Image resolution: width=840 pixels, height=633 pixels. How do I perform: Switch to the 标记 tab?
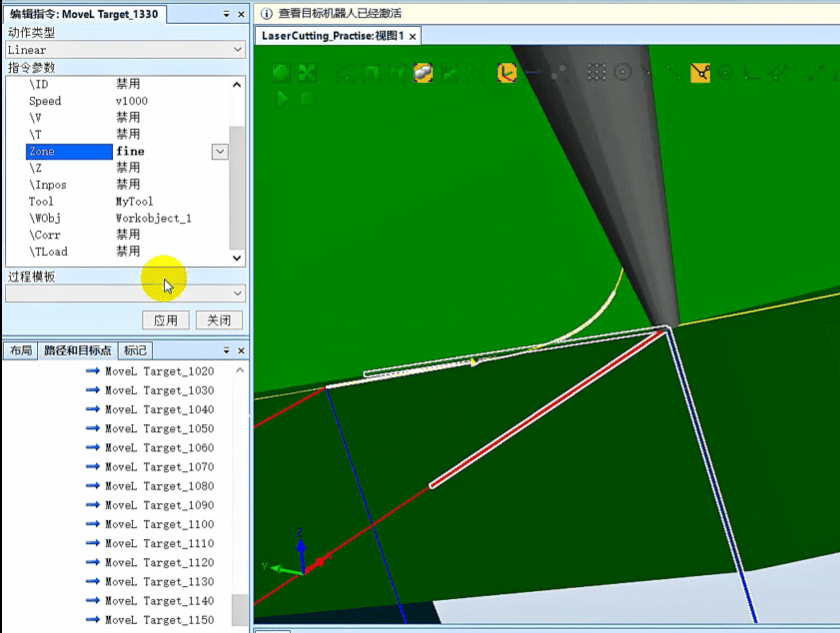coord(135,350)
